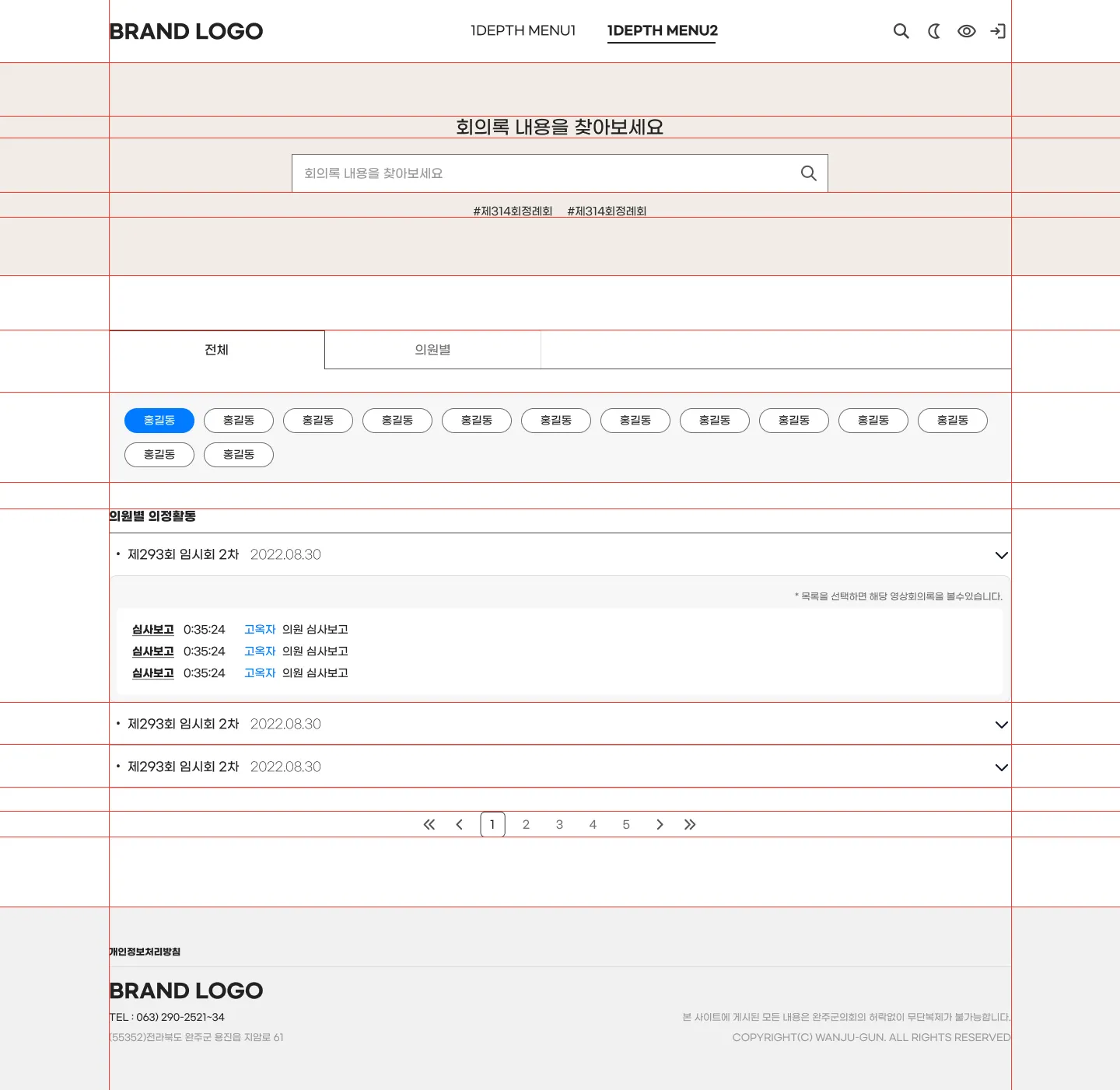Screen dimensions: 1120x1090
Task: Click the 의원별 의정활동 heading
Action: tap(152, 516)
